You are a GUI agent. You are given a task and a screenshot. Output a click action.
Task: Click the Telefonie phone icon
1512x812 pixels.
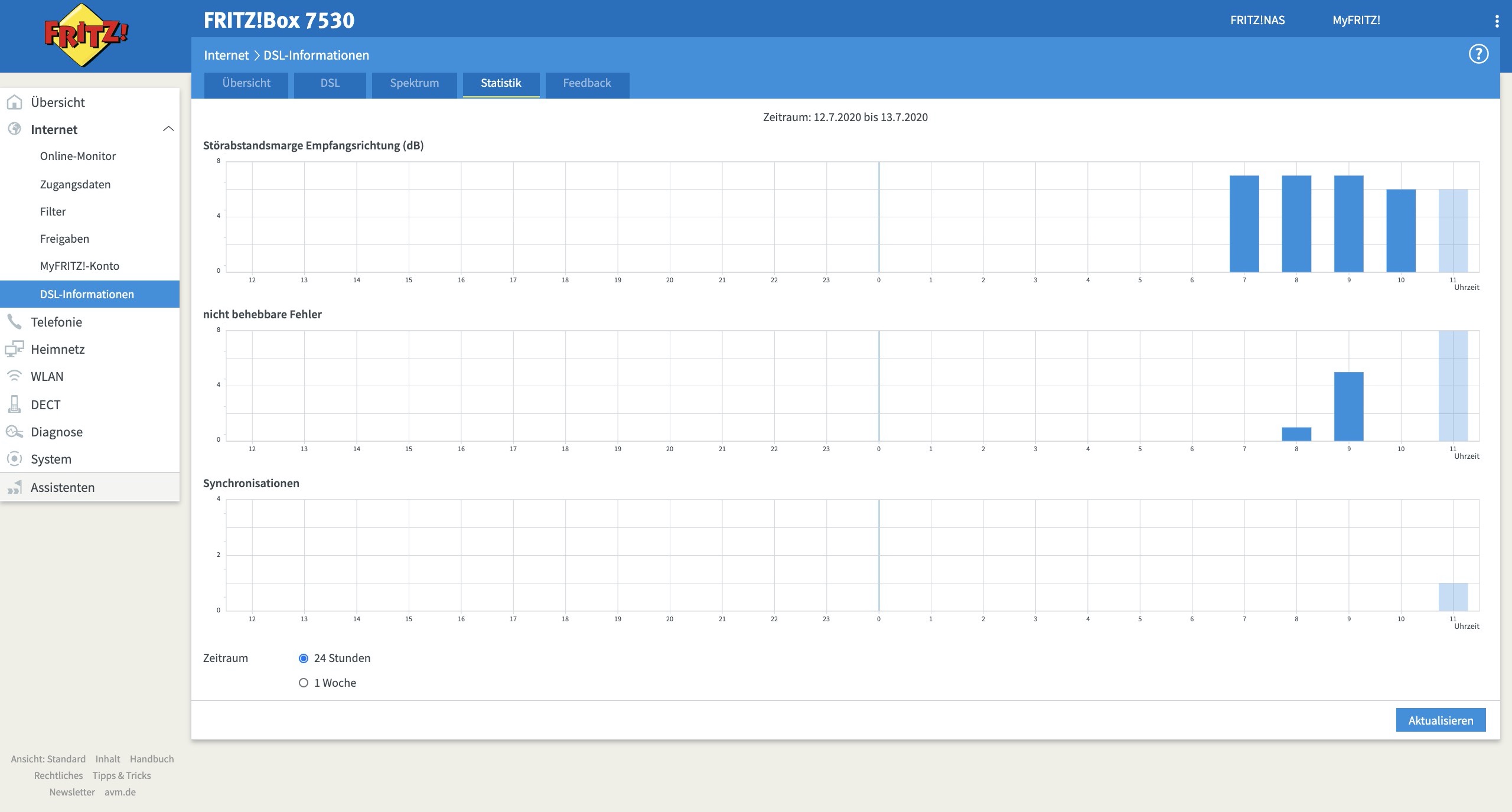click(x=14, y=321)
